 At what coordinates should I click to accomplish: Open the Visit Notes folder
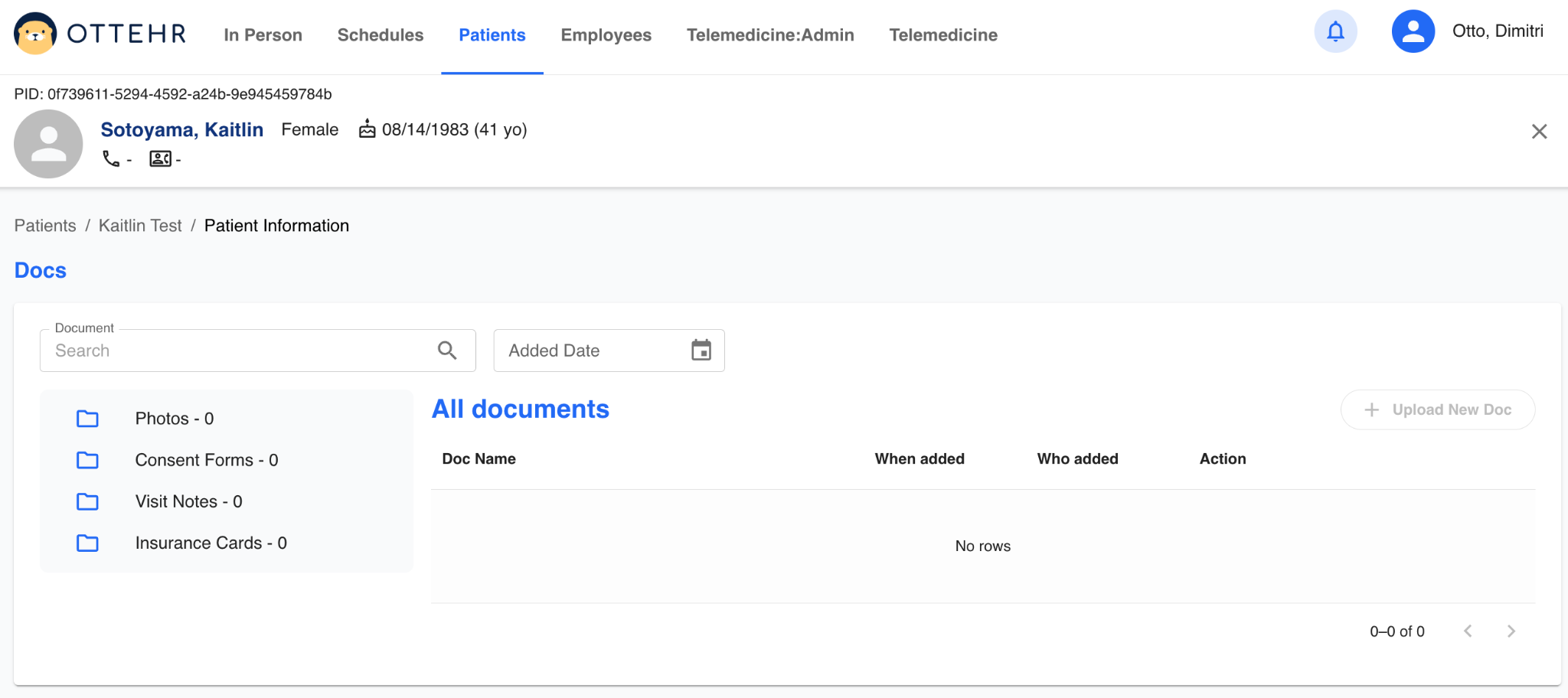pyautogui.click(x=188, y=501)
